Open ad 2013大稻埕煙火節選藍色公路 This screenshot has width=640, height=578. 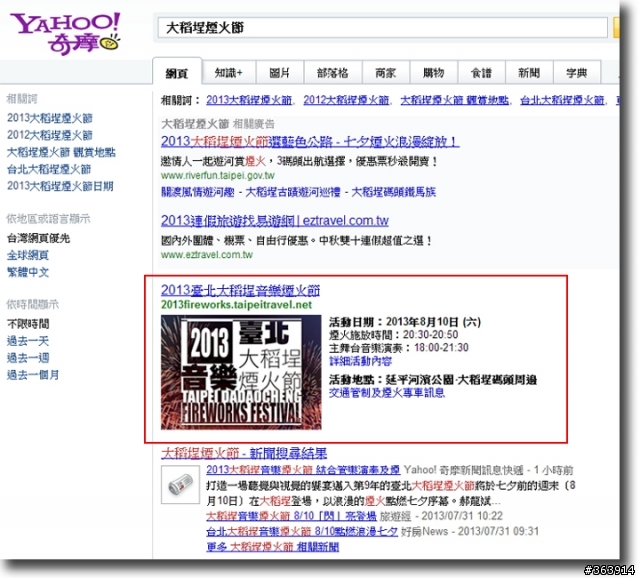(x=310, y=142)
